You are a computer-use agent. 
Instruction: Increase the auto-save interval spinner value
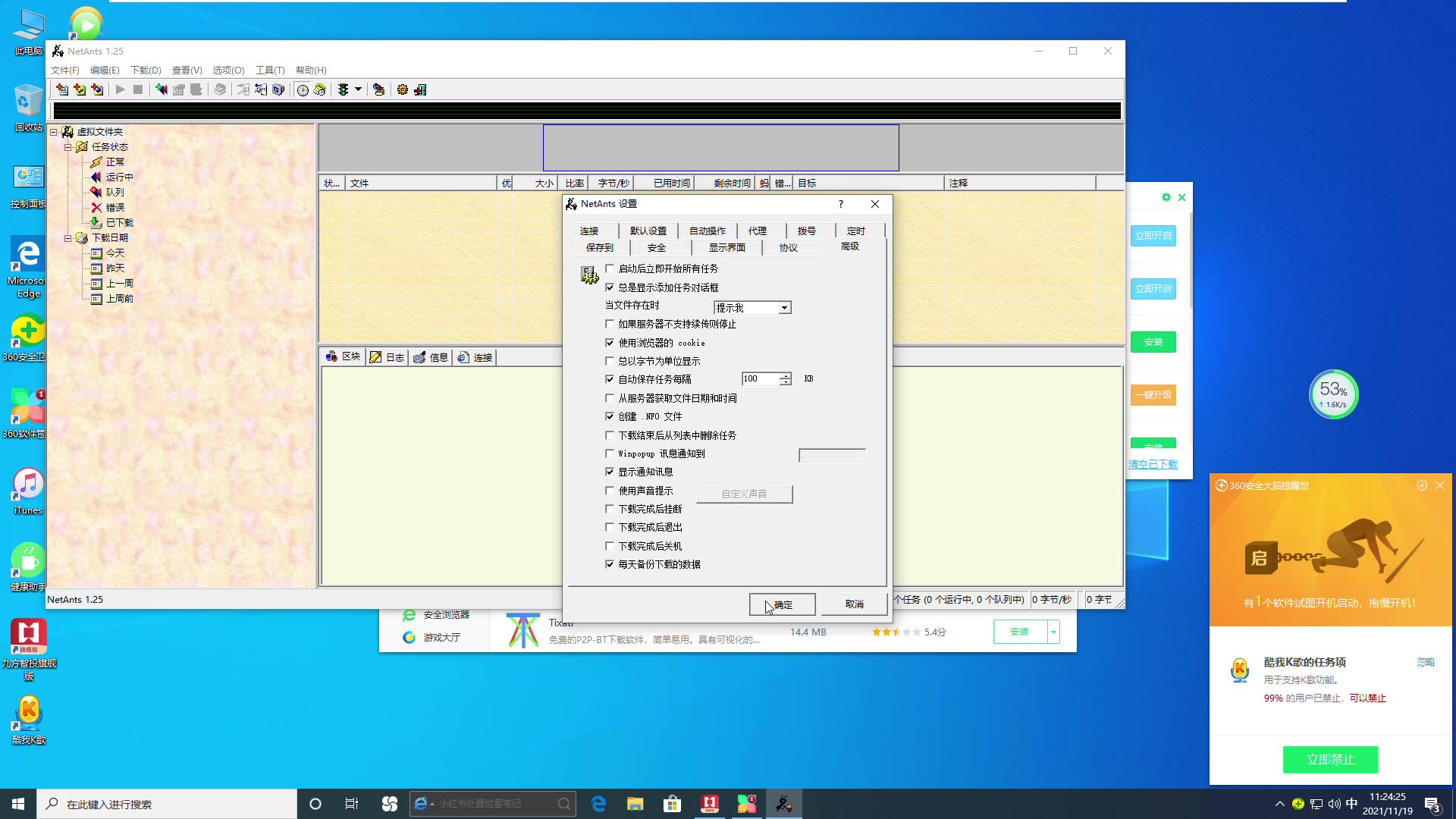pyautogui.click(x=786, y=375)
